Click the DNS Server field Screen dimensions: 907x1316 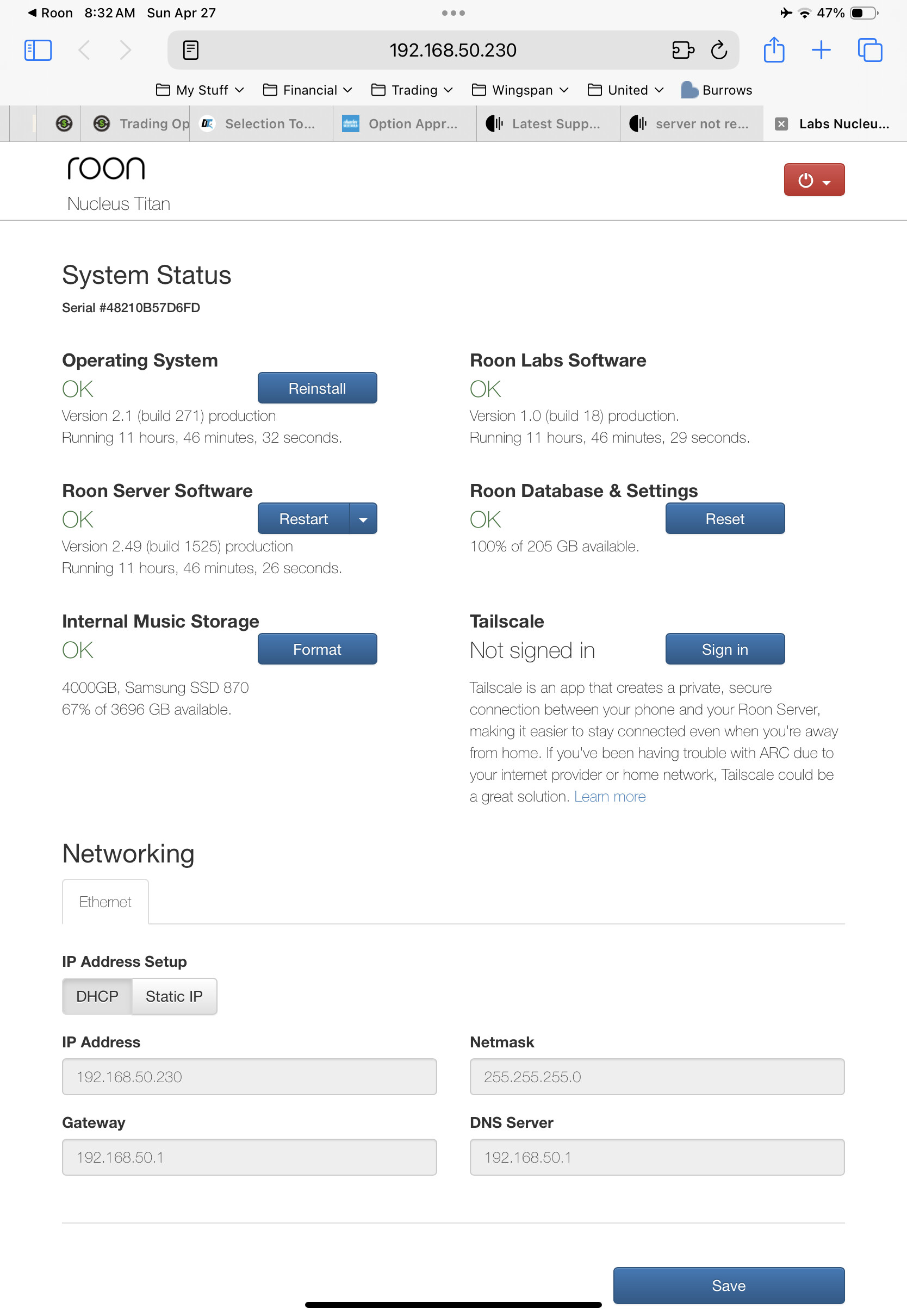tap(657, 1157)
